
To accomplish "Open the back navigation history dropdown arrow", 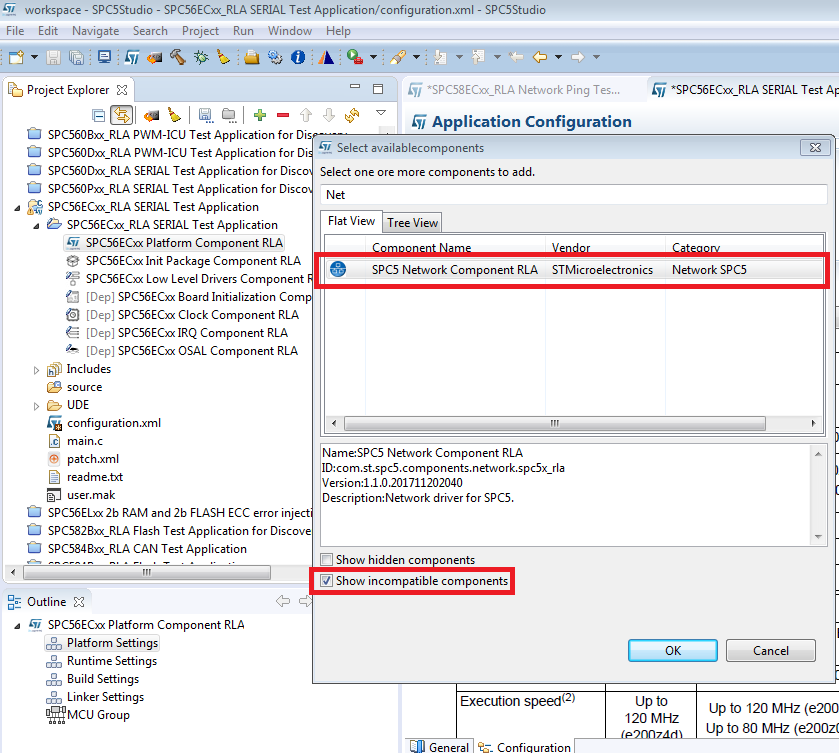I will [x=558, y=57].
